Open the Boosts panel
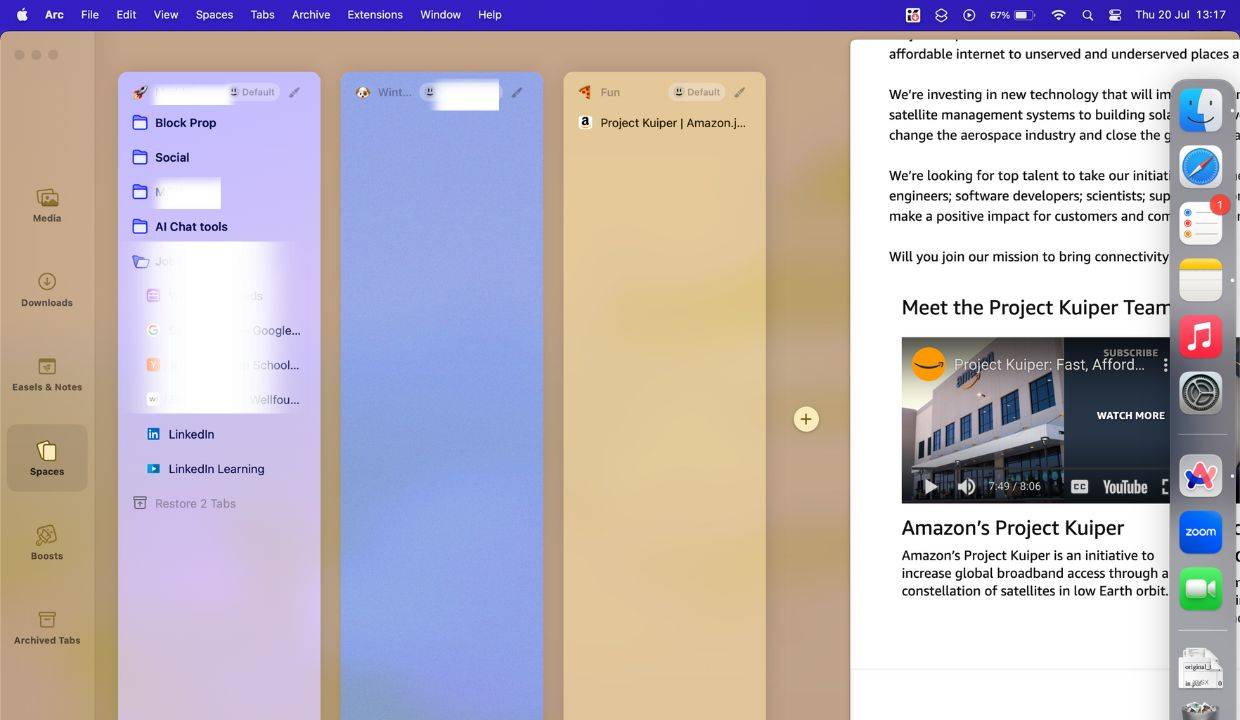The height and width of the screenshot is (720, 1240). pos(46,541)
